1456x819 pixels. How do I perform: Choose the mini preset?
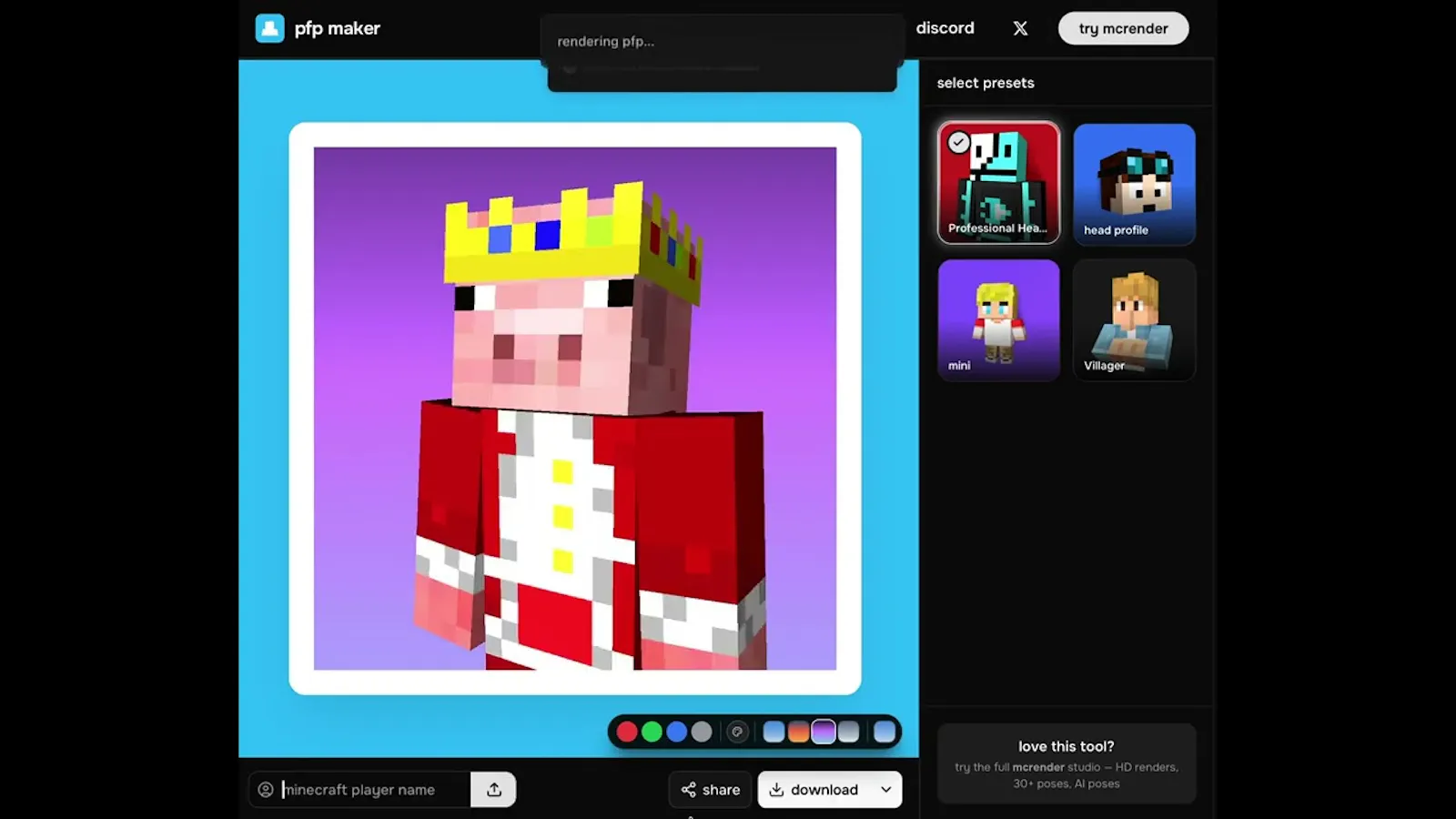pos(998,320)
